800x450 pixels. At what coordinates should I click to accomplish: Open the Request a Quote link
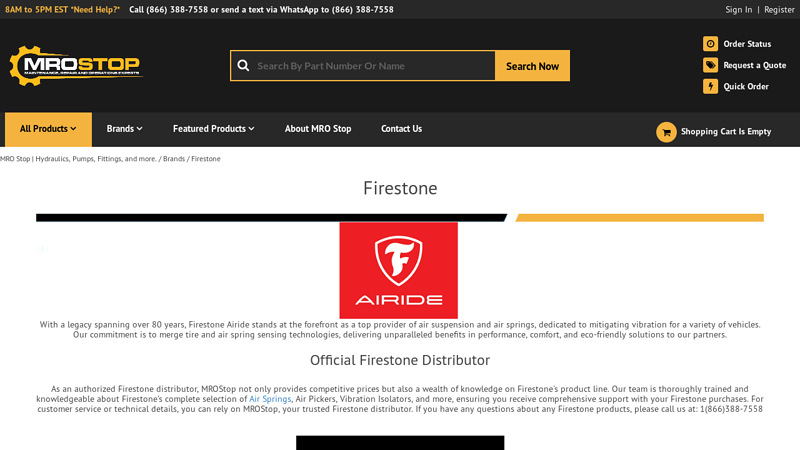tap(755, 65)
